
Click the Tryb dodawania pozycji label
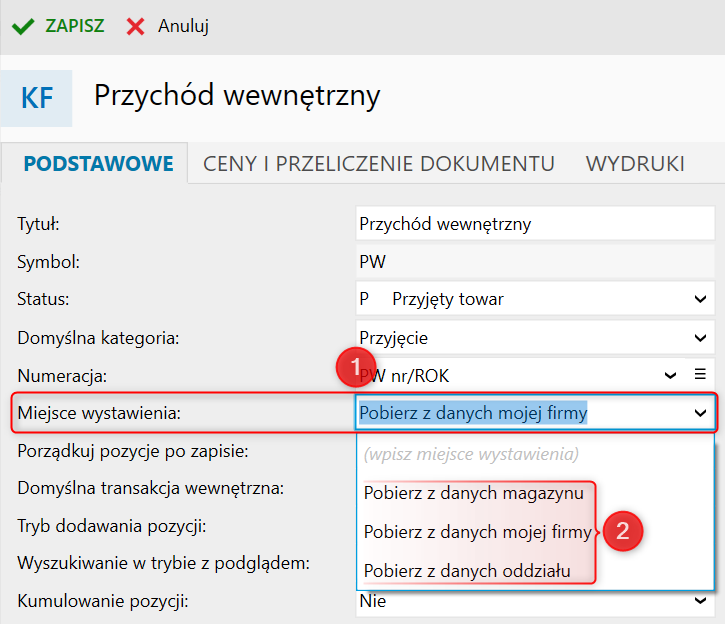click(x=111, y=526)
